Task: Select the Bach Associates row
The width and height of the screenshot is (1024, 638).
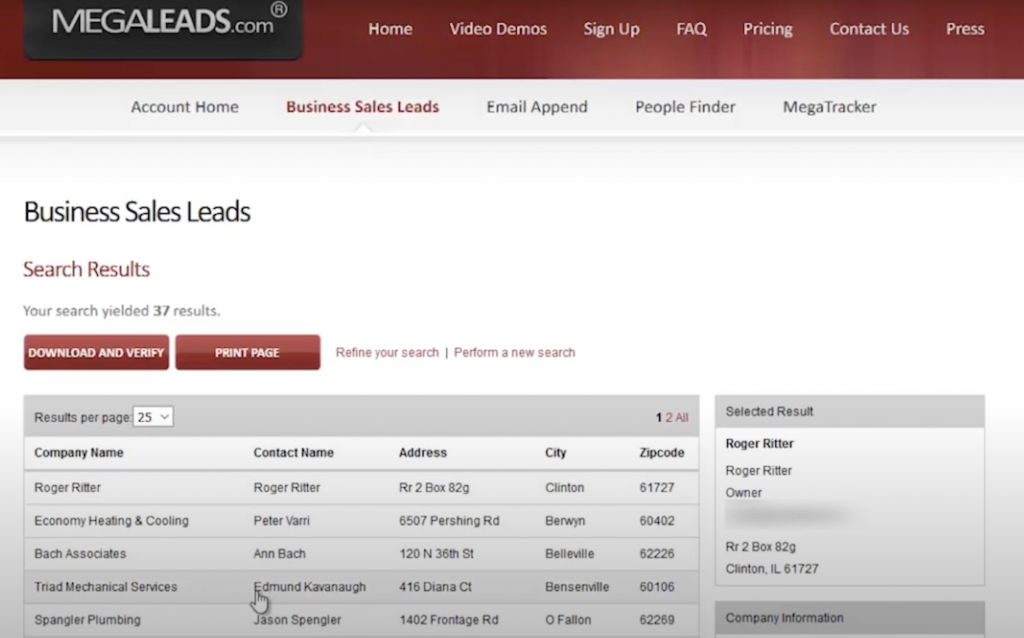Action: coord(361,554)
